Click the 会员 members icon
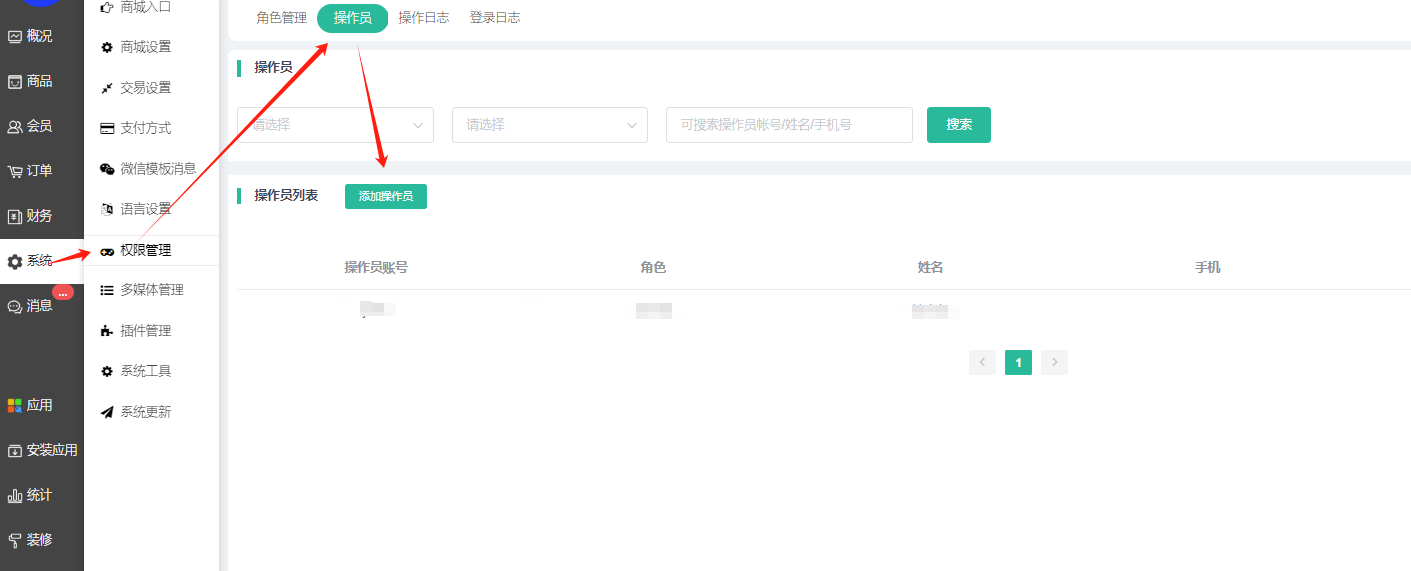Screen dimensions: 1411x571 [x=15, y=127]
